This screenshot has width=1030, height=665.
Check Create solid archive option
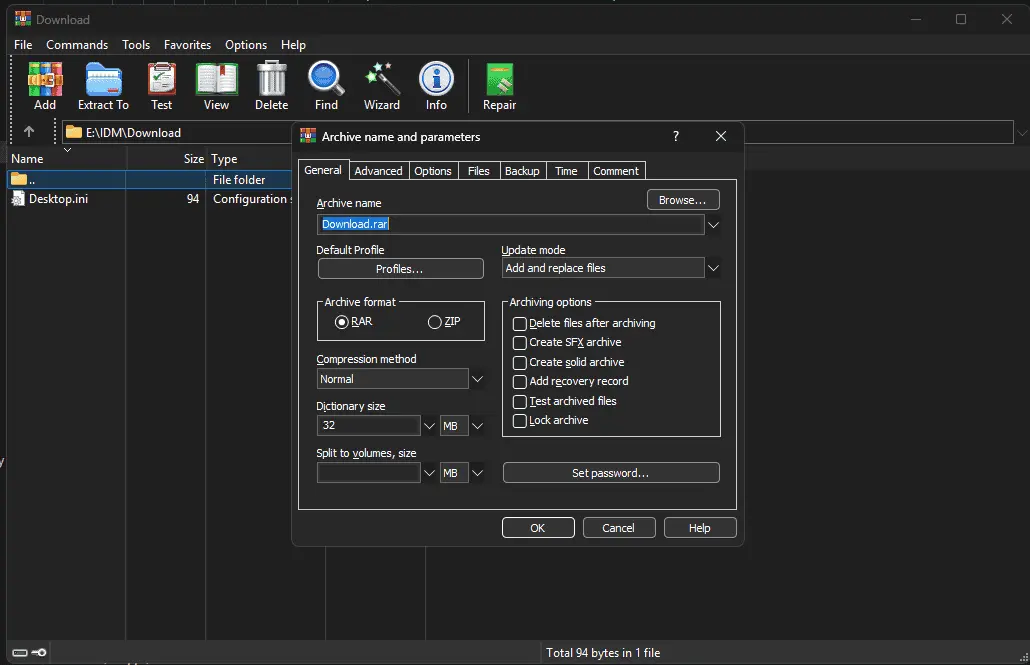520,362
